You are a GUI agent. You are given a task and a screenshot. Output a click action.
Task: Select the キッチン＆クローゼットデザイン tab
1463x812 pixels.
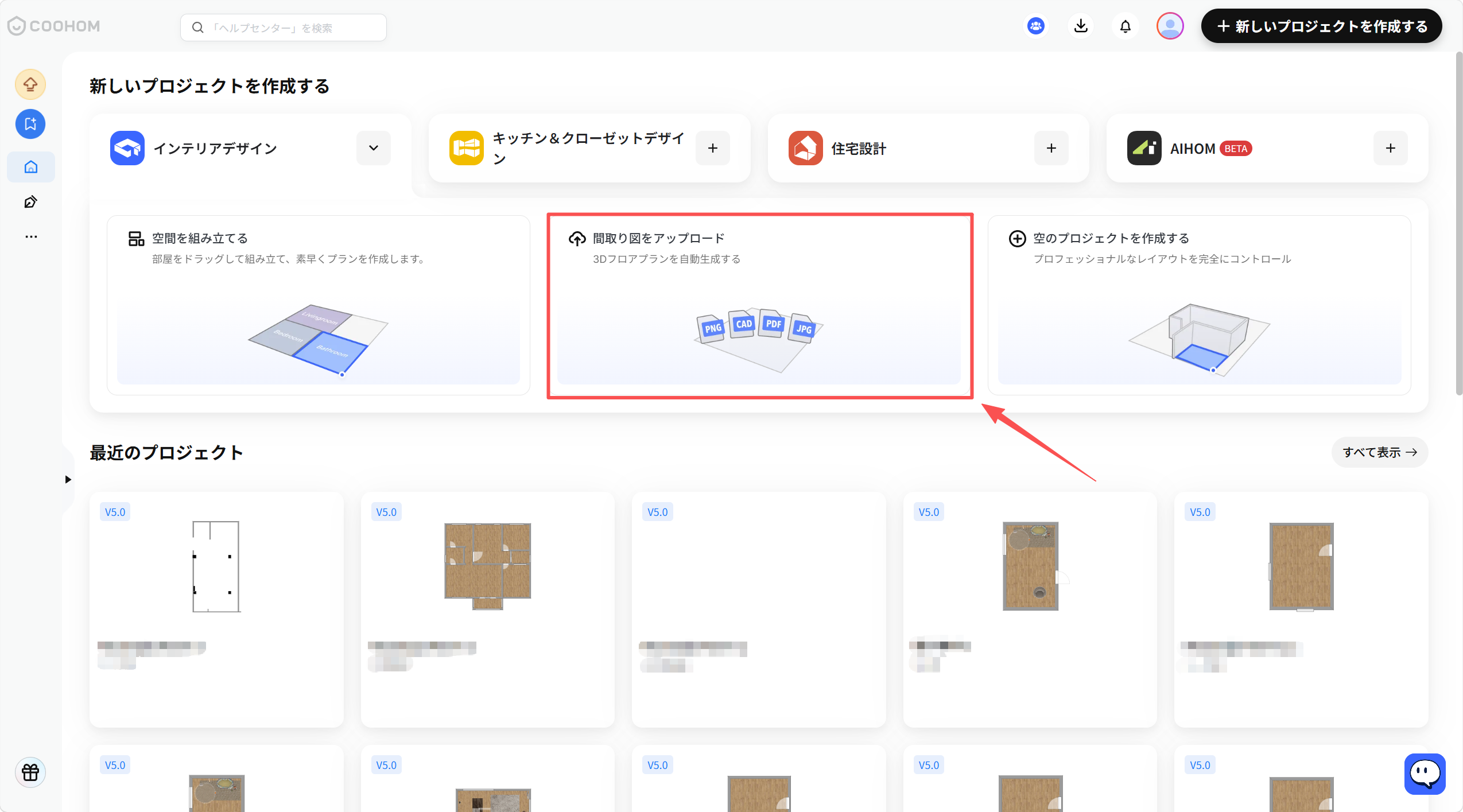(589, 148)
